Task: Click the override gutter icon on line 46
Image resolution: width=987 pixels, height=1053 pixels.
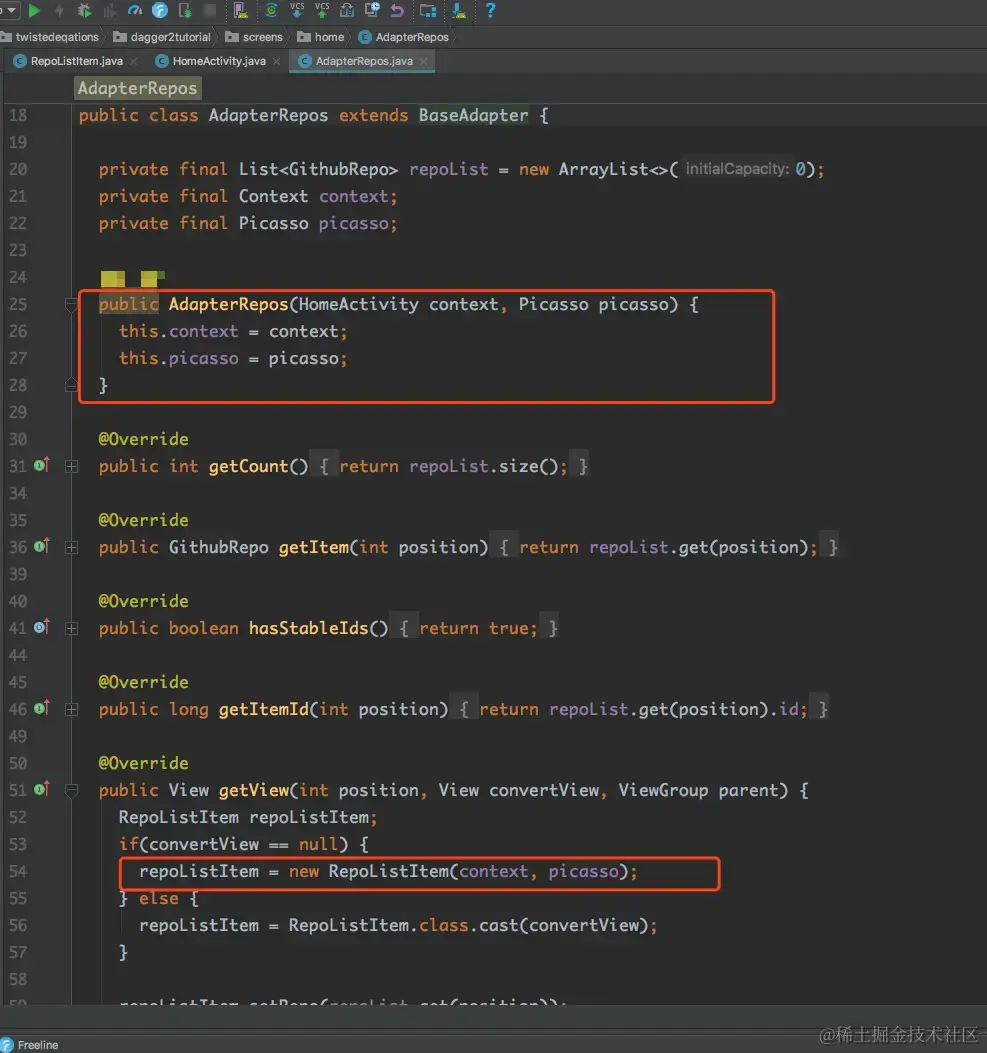Action: (x=42, y=708)
